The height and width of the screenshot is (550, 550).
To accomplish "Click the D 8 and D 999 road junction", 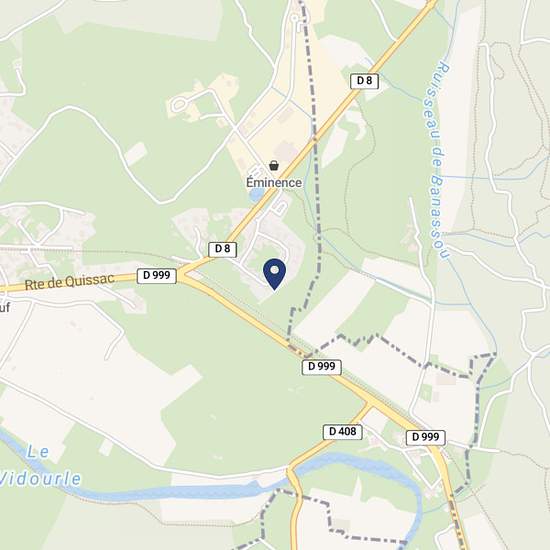I will click(182, 274).
